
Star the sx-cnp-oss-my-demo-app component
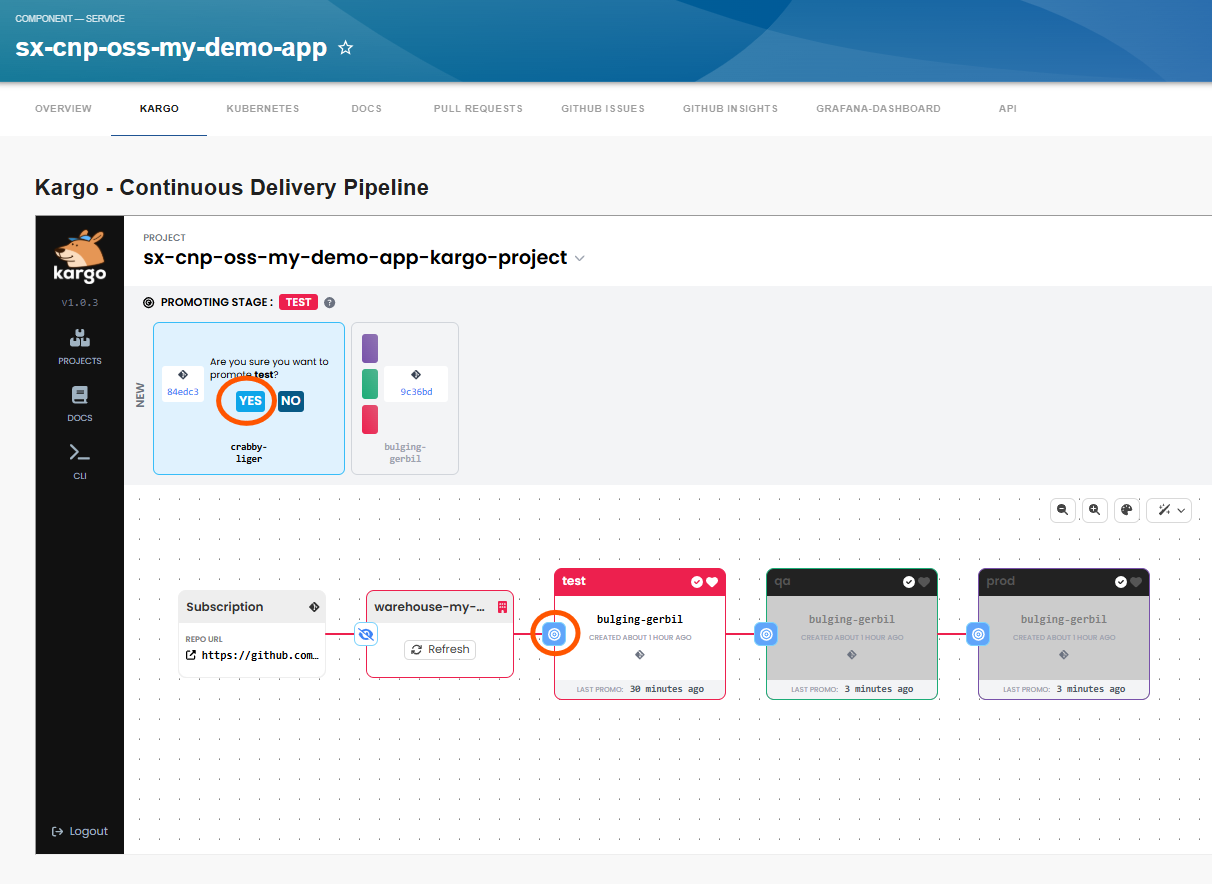coord(346,48)
